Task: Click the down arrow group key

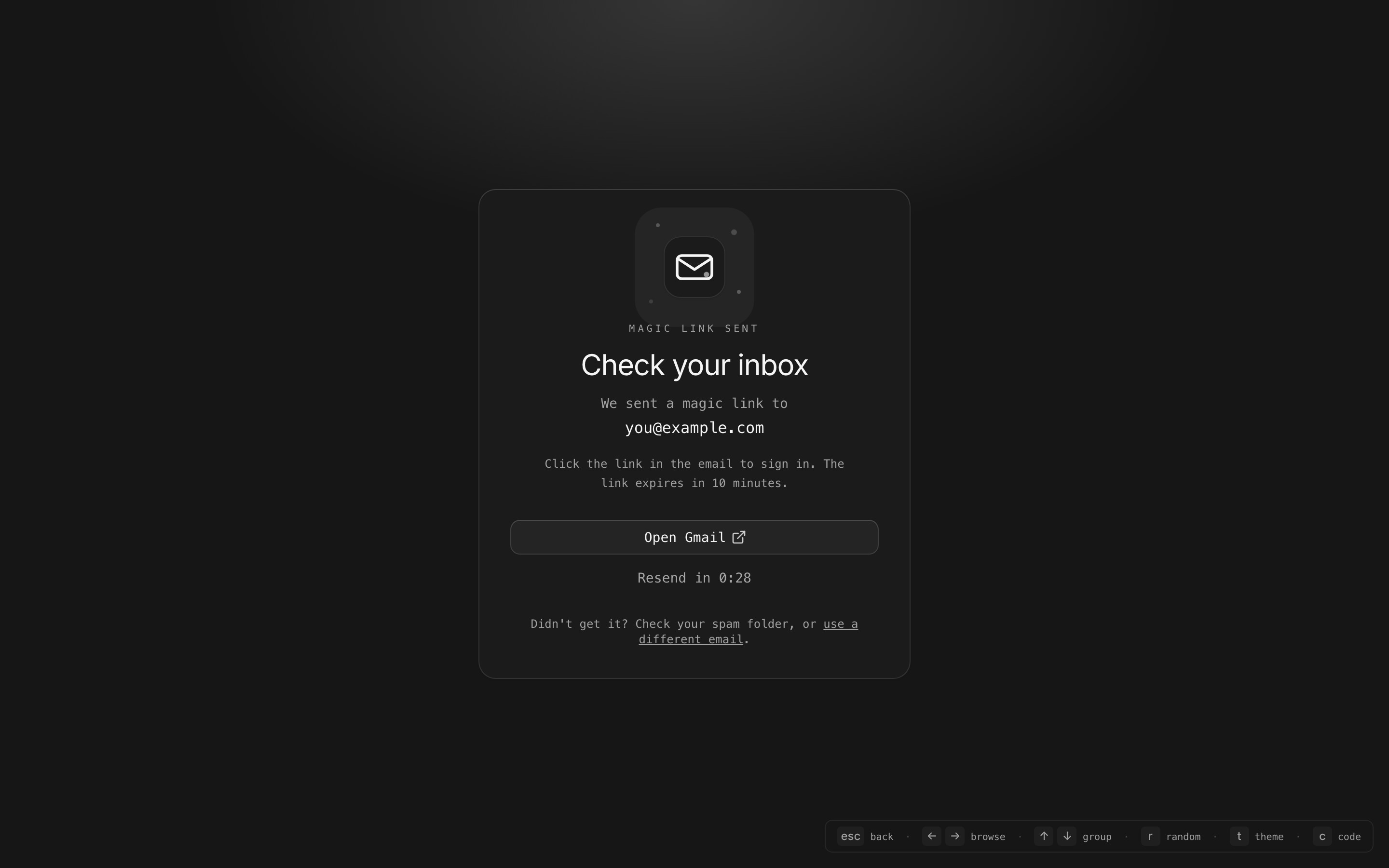Action: pos(1067,837)
